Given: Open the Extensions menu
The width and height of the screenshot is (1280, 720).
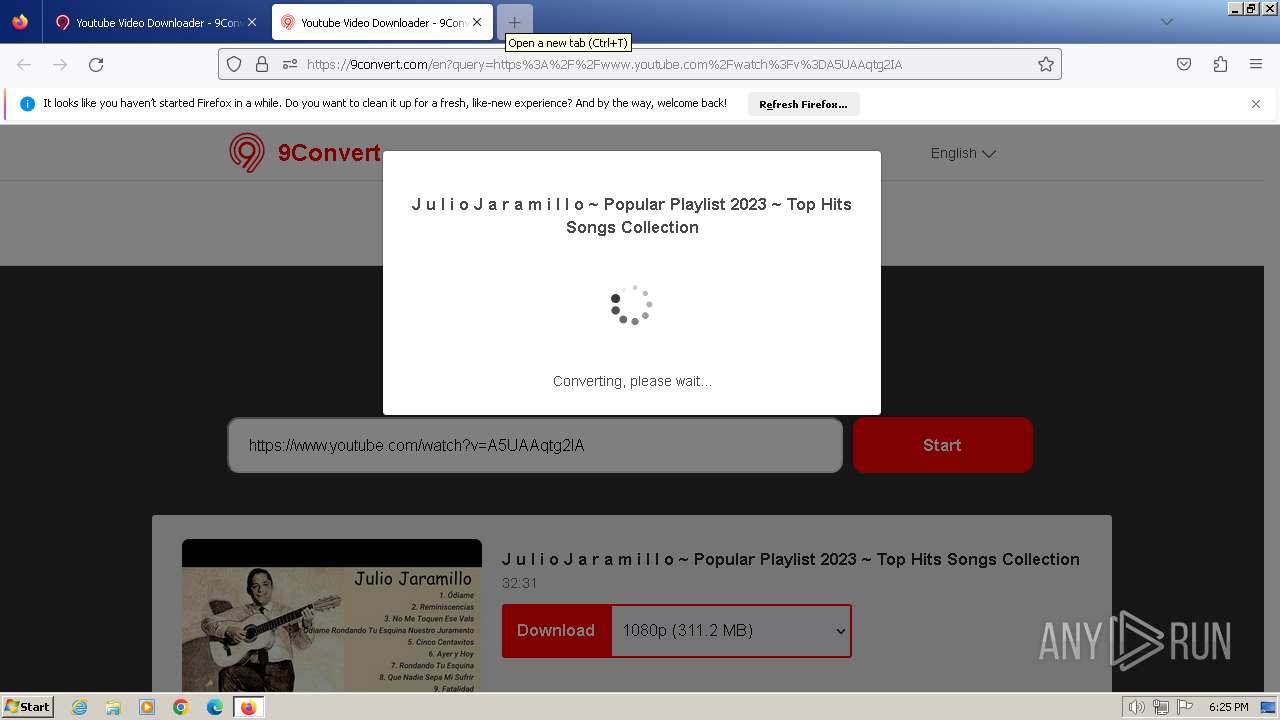Looking at the screenshot, I should tap(1220, 64).
